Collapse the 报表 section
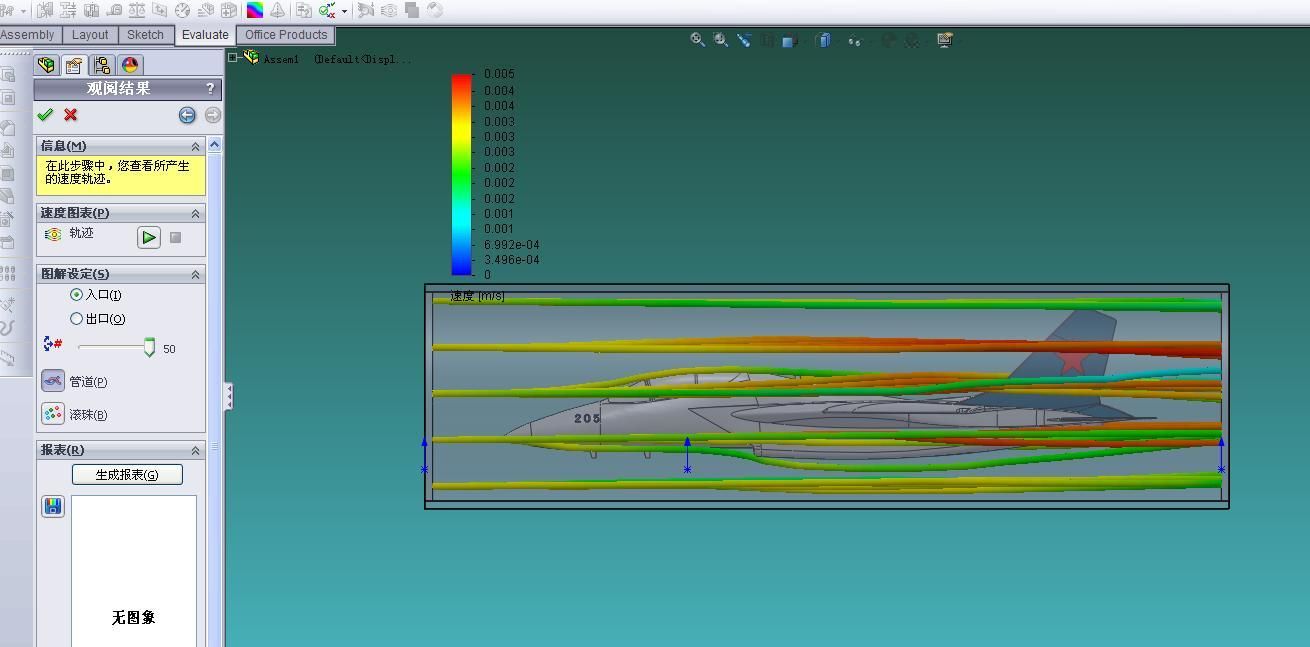The width and height of the screenshot is (1310, 647). pos(196,450)
